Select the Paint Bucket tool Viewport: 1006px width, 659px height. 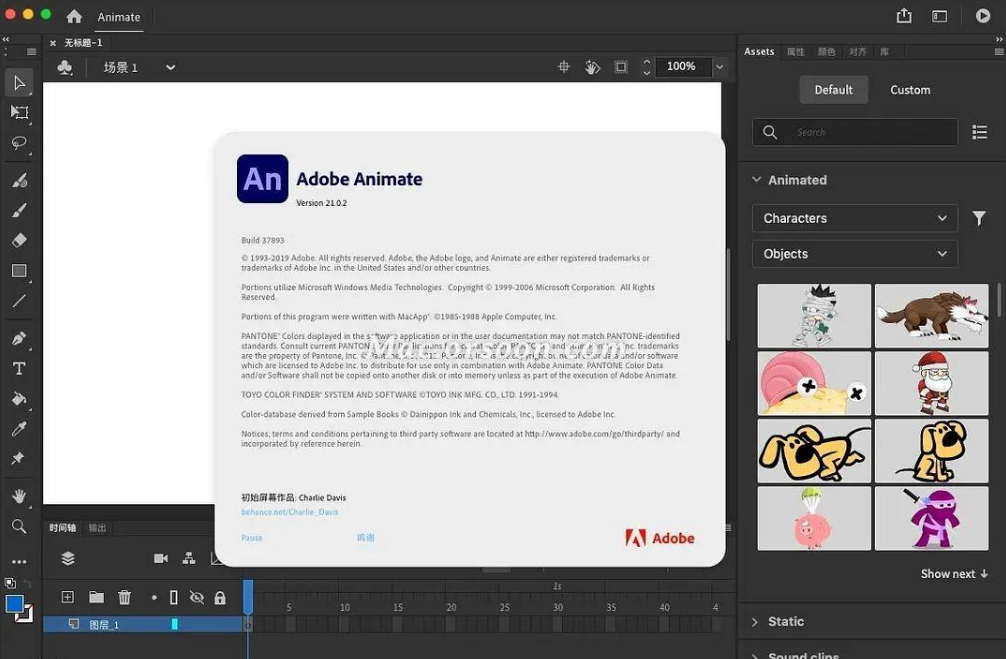coord(19,398)
